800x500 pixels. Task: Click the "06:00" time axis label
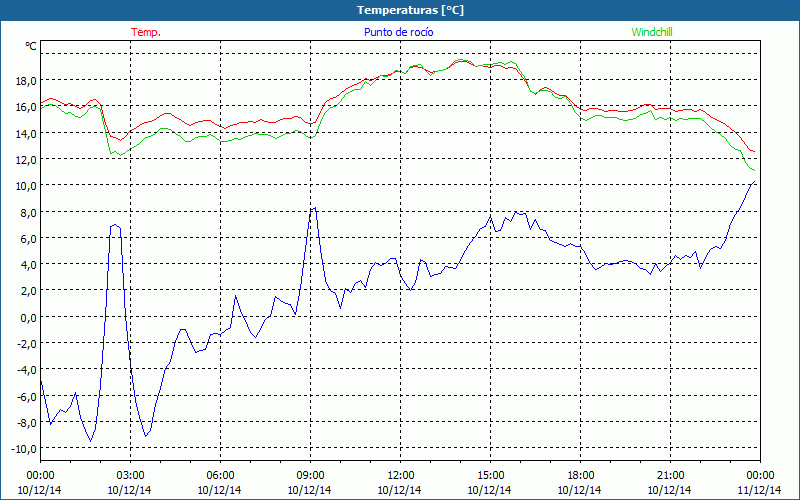click(220, 476)
